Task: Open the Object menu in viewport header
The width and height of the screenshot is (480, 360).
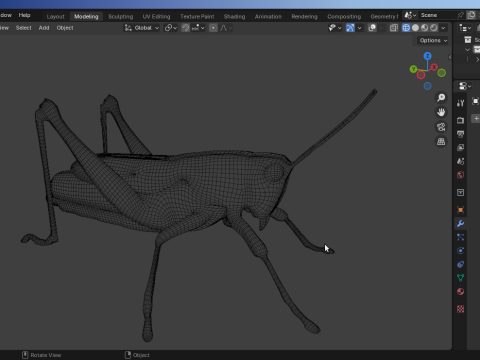Action: click(x=65, y=28)
